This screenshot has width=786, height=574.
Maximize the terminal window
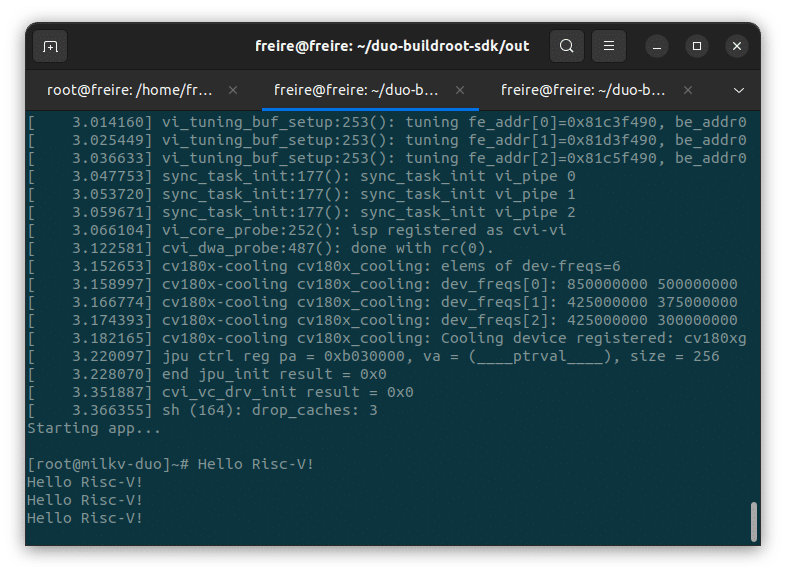[697, 46]
